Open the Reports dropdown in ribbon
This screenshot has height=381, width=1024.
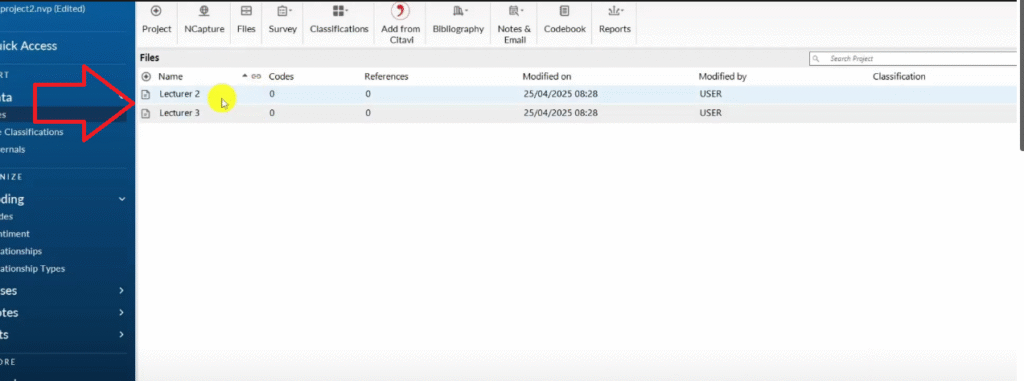coord(615,20)
